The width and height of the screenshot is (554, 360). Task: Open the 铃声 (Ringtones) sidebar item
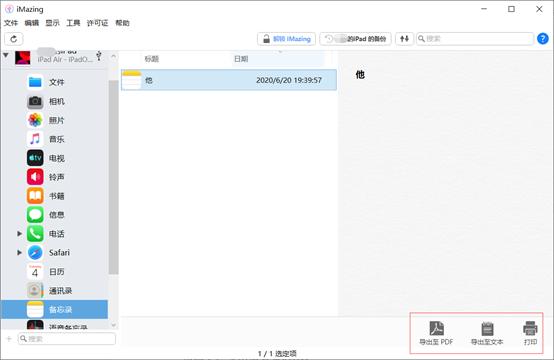[x=55, y=177]
